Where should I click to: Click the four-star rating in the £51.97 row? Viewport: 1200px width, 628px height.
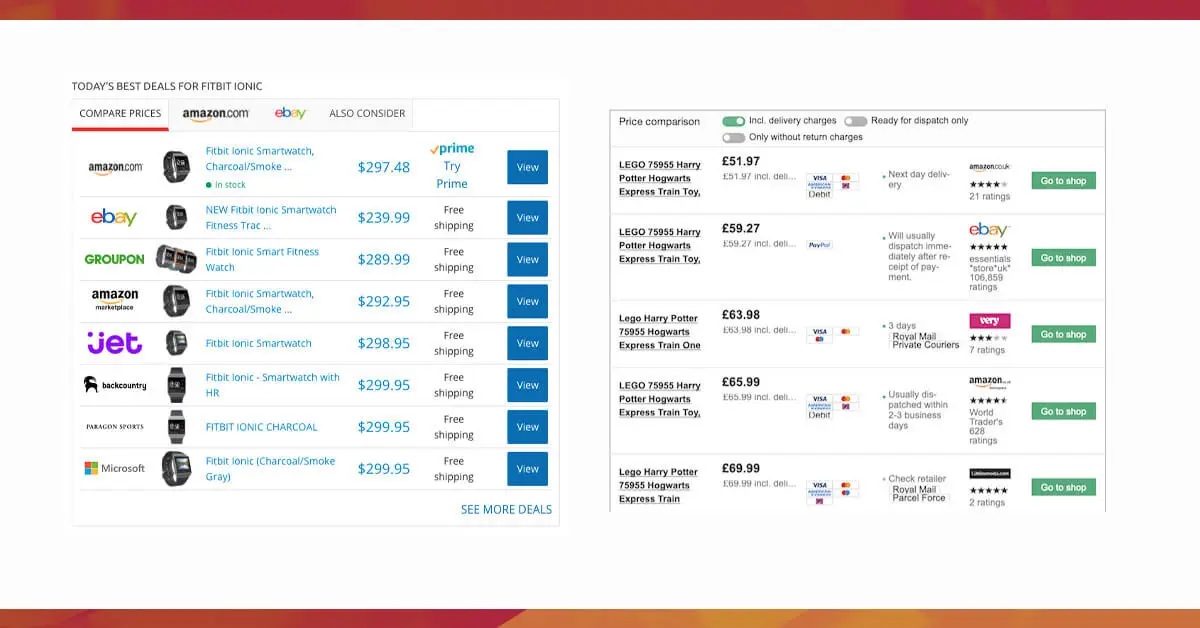pyautogui.click(x=988, y=184)
